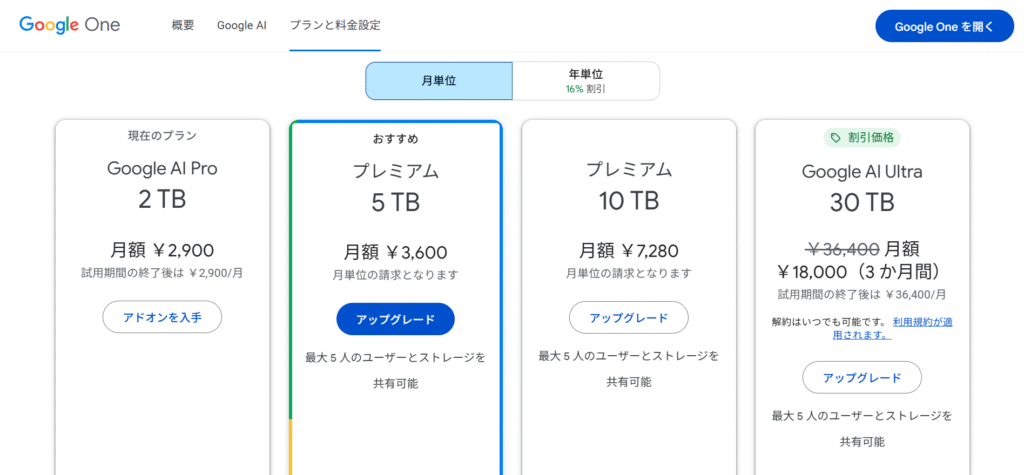This screenshot has width=1024, height=475.
Task: Click the Google AI Pro 2 TB heading
Action: point(162,183)
